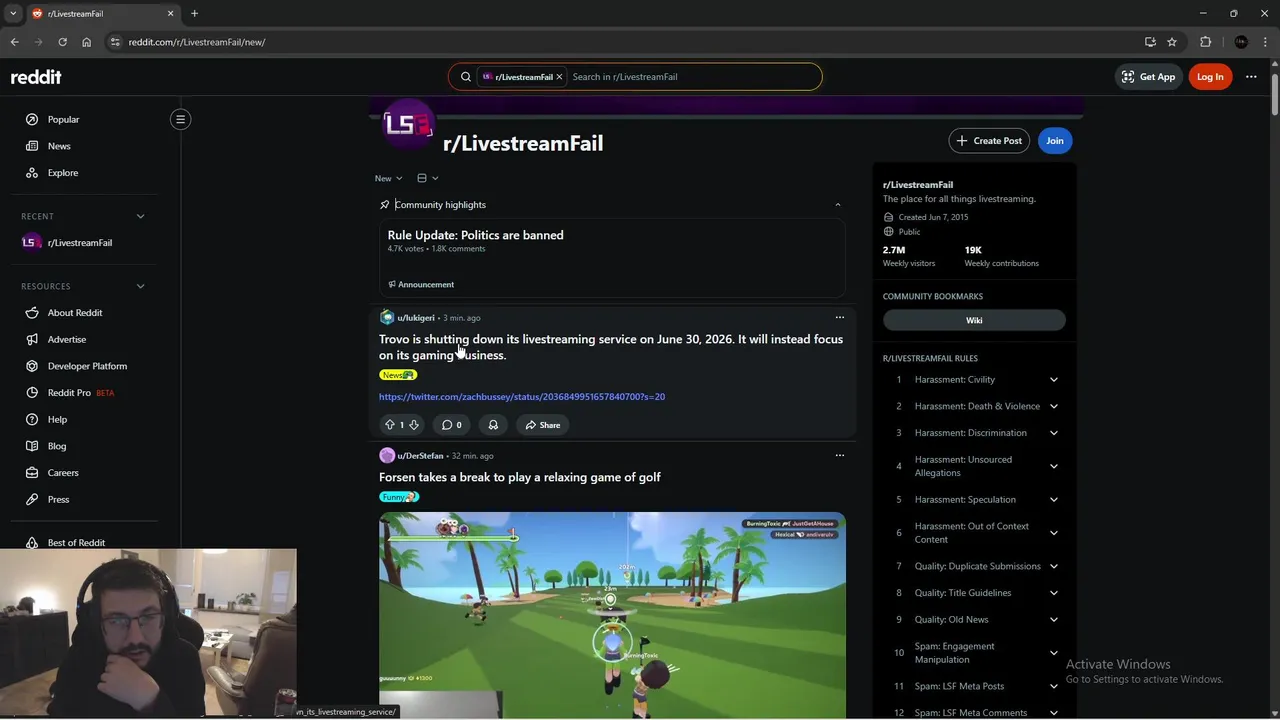This screenshot has width=1280, height=720.
Task: Click the Create Post button
Action: coord(989,141)
